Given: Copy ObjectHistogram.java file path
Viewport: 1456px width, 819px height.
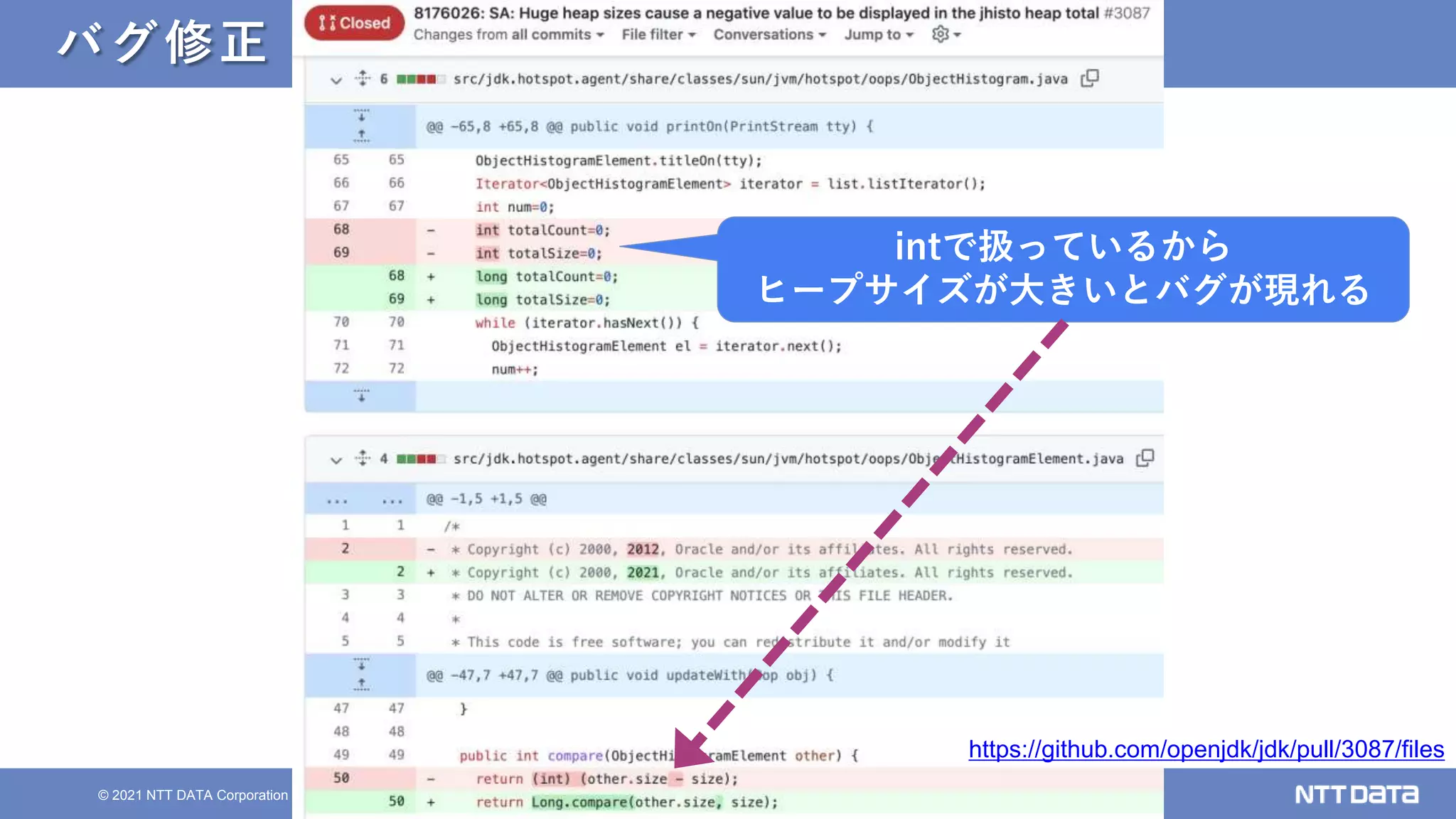Looking at the screenshot, I should 1090,78.
